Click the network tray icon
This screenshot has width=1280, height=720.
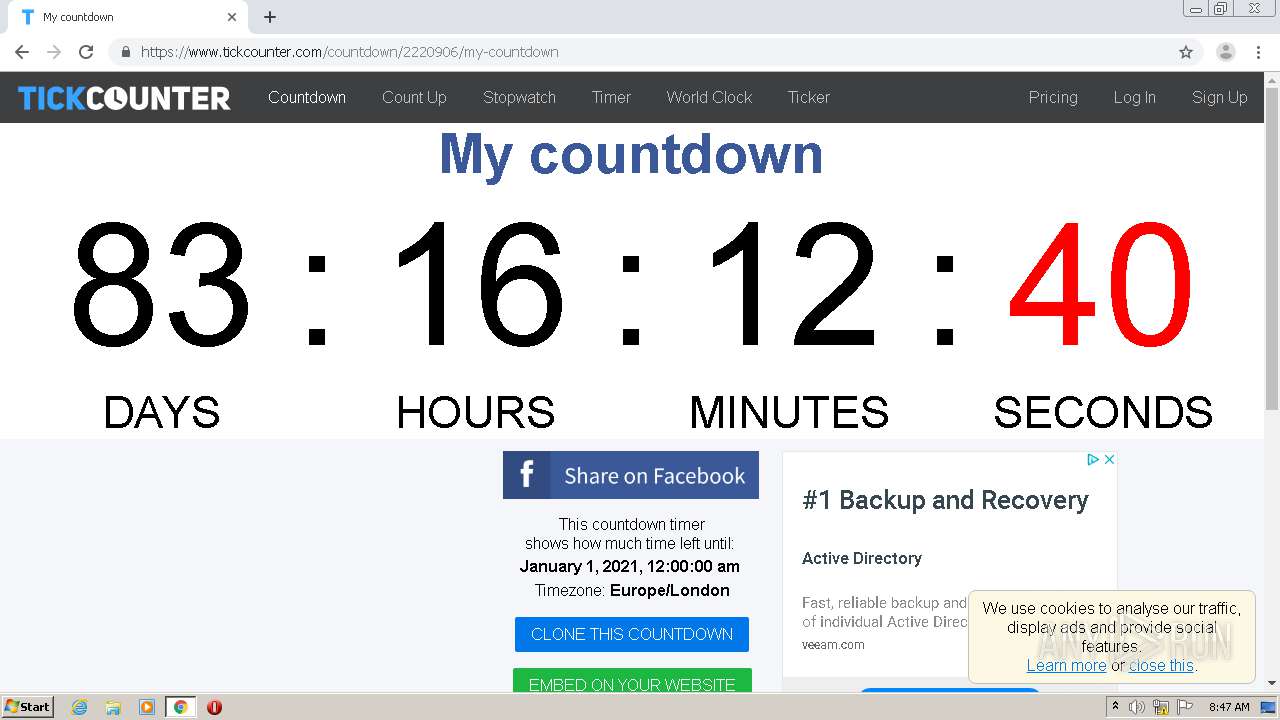pos(1161,707)
